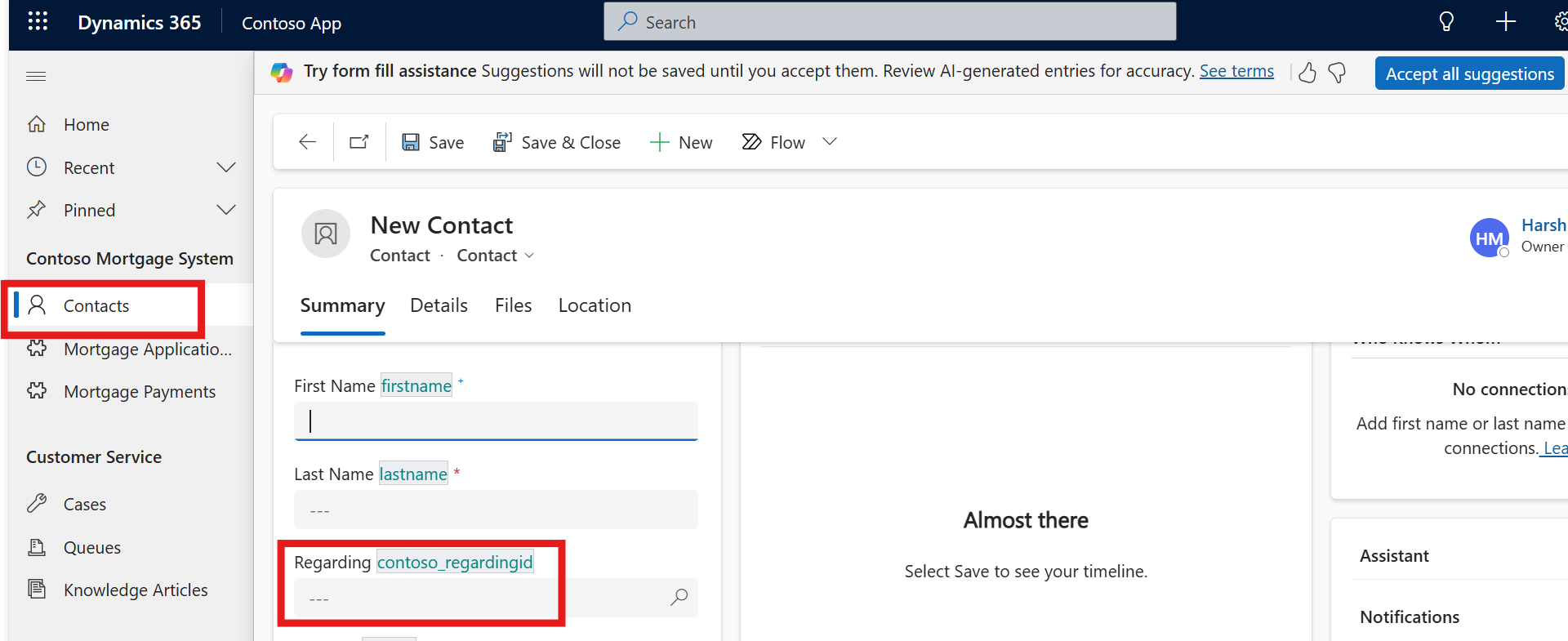Switch to the Location tab
The image size is (1568, 641).
595,305
